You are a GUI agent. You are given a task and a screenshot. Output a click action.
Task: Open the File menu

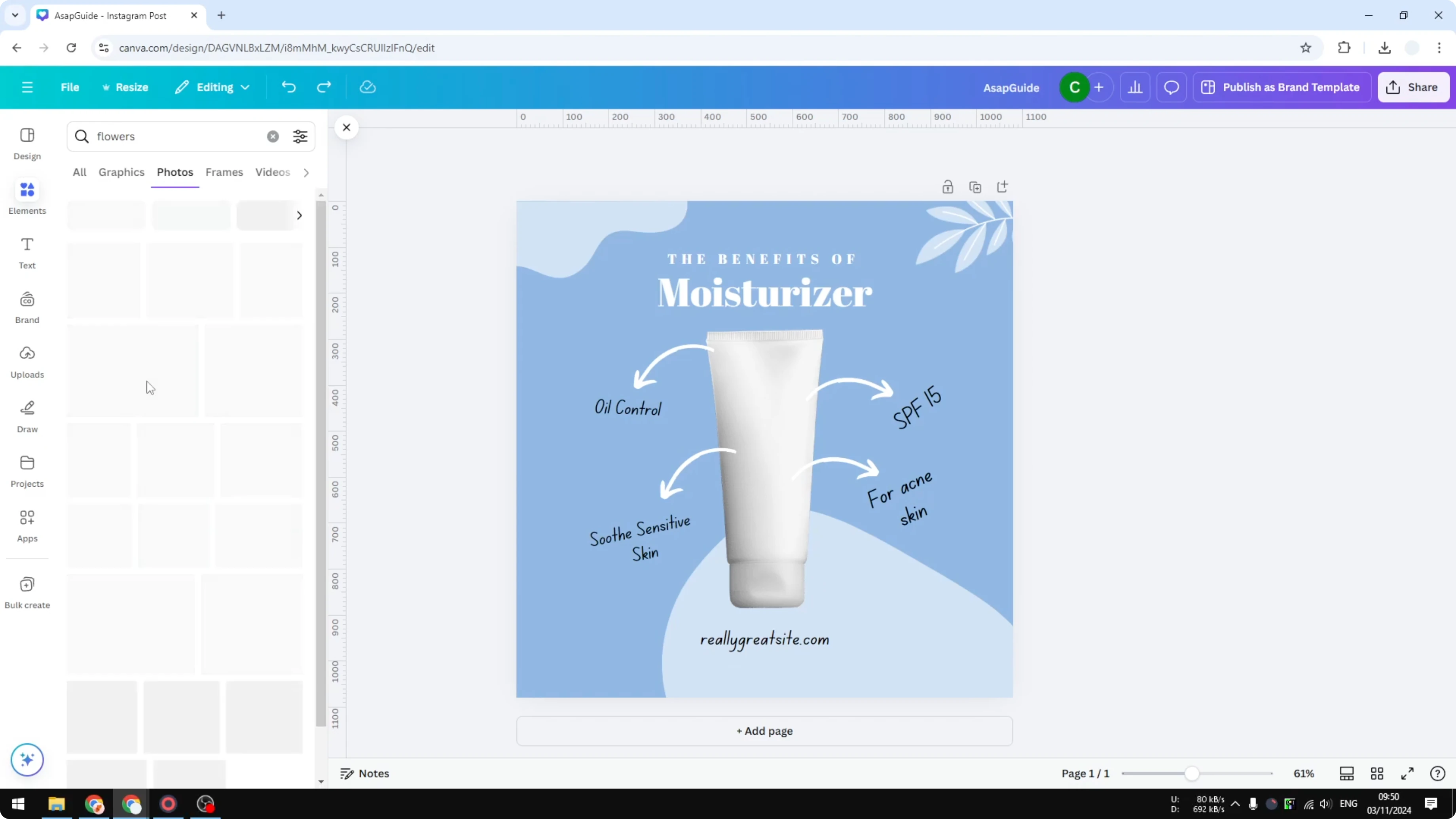(x=70, y=87)
